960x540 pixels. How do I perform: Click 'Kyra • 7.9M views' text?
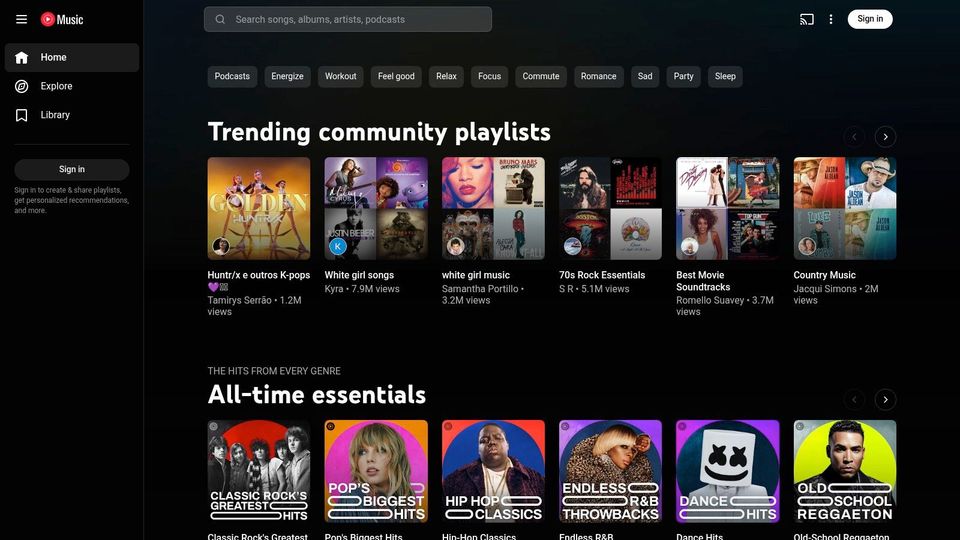tap(362, 289)
